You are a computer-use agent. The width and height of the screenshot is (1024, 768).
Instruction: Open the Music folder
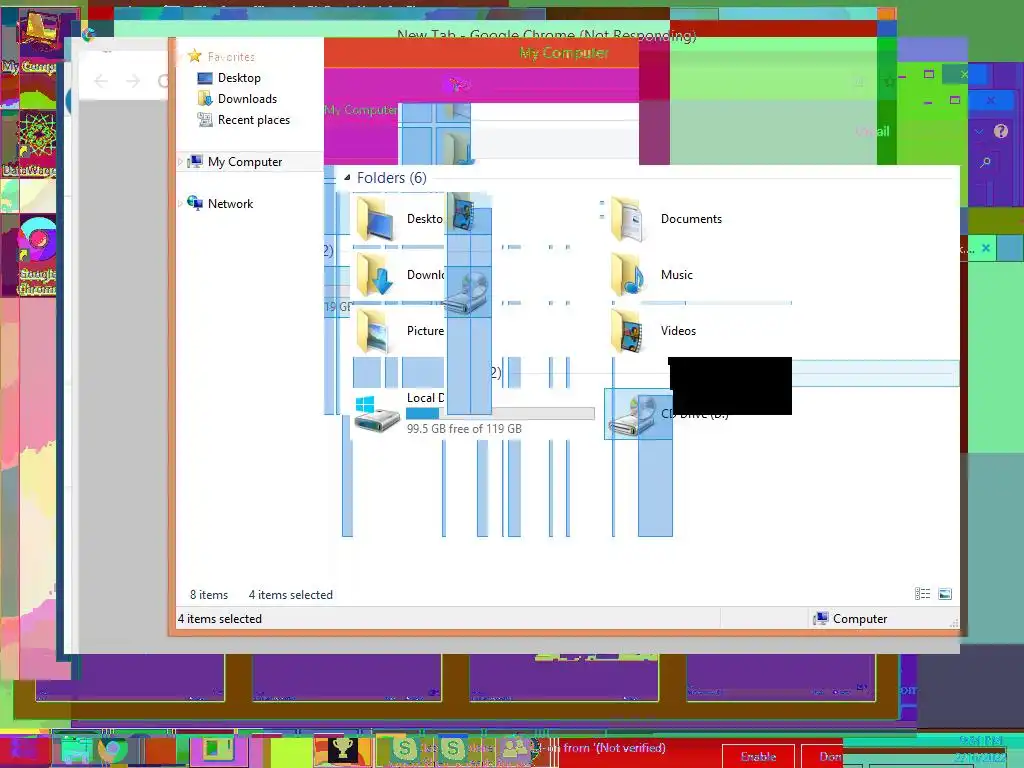click(652, 275)
